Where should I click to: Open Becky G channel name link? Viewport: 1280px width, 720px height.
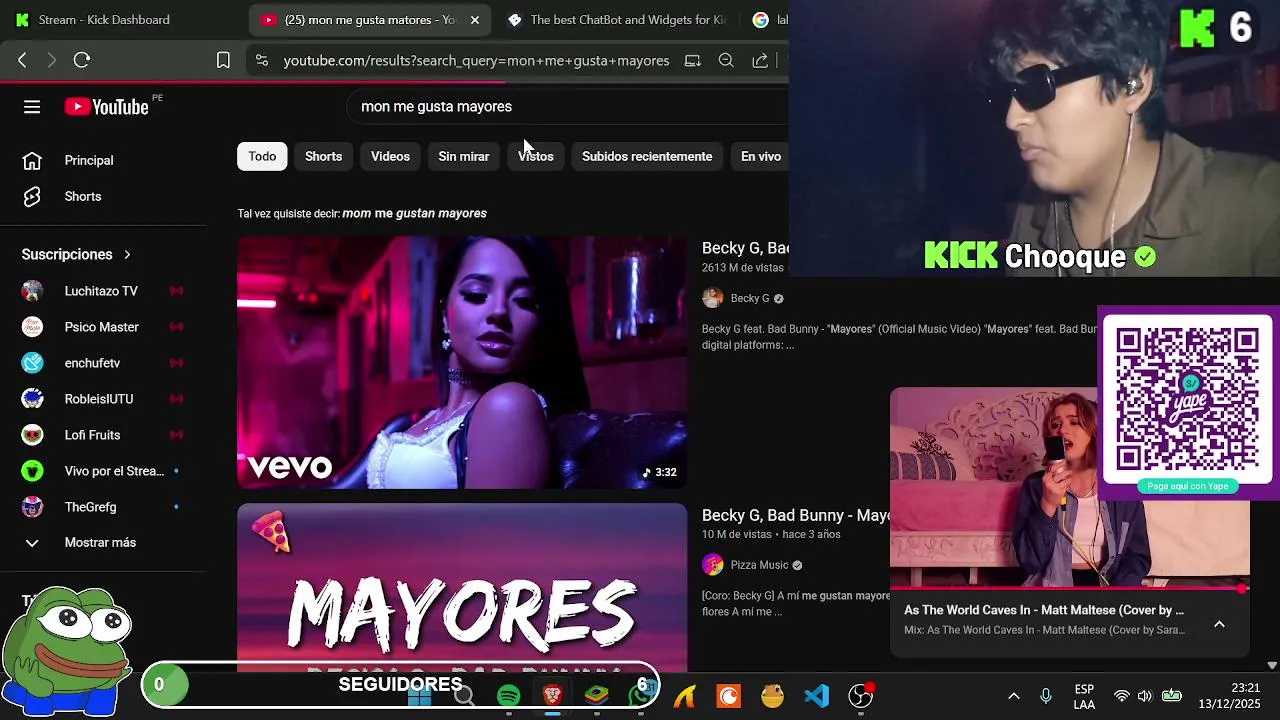click(x=750, y=298)
